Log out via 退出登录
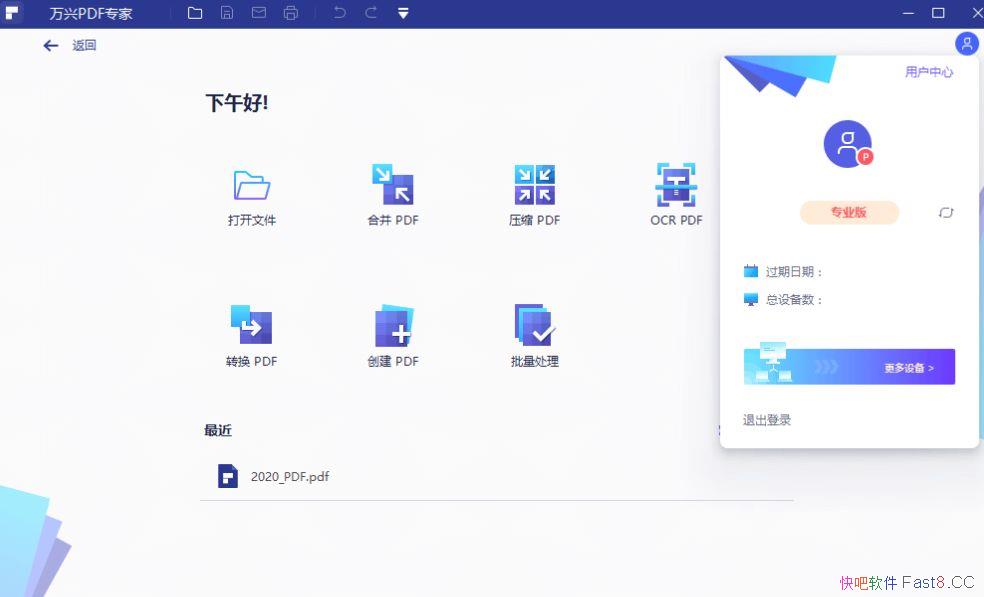 (767, 420)
